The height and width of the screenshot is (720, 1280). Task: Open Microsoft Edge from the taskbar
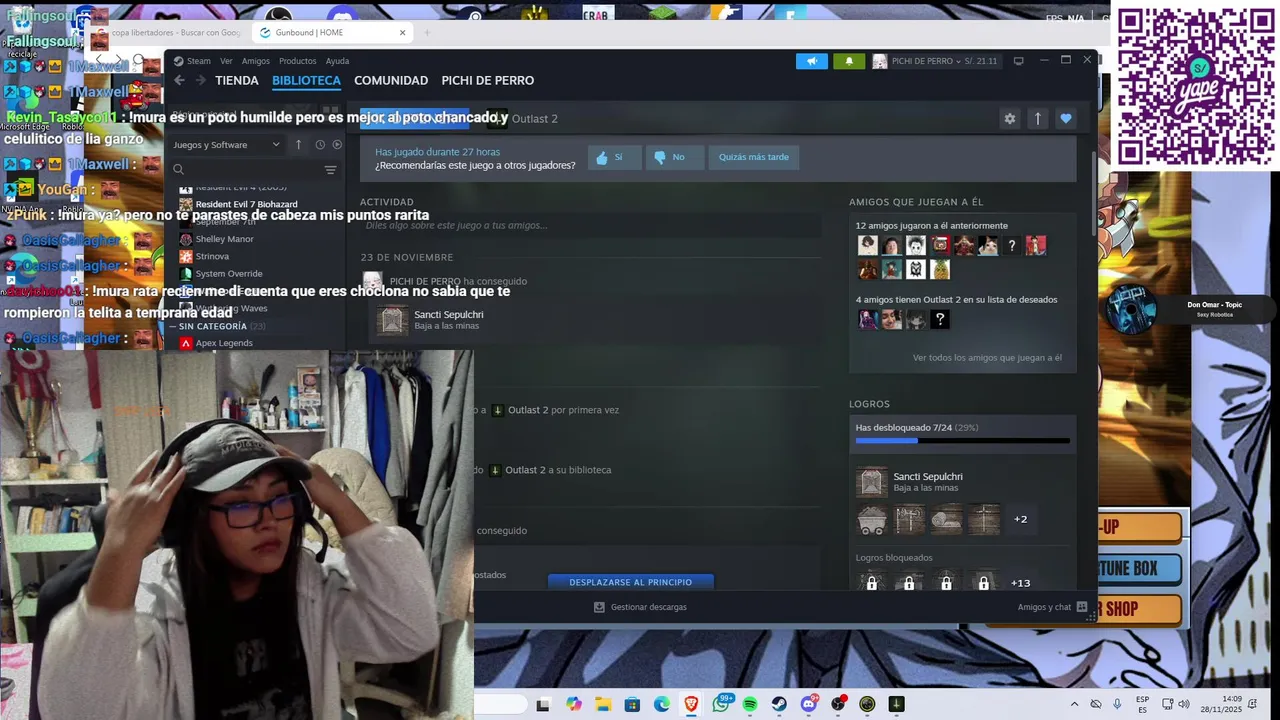pyautogui.click(x=662, y=705)
